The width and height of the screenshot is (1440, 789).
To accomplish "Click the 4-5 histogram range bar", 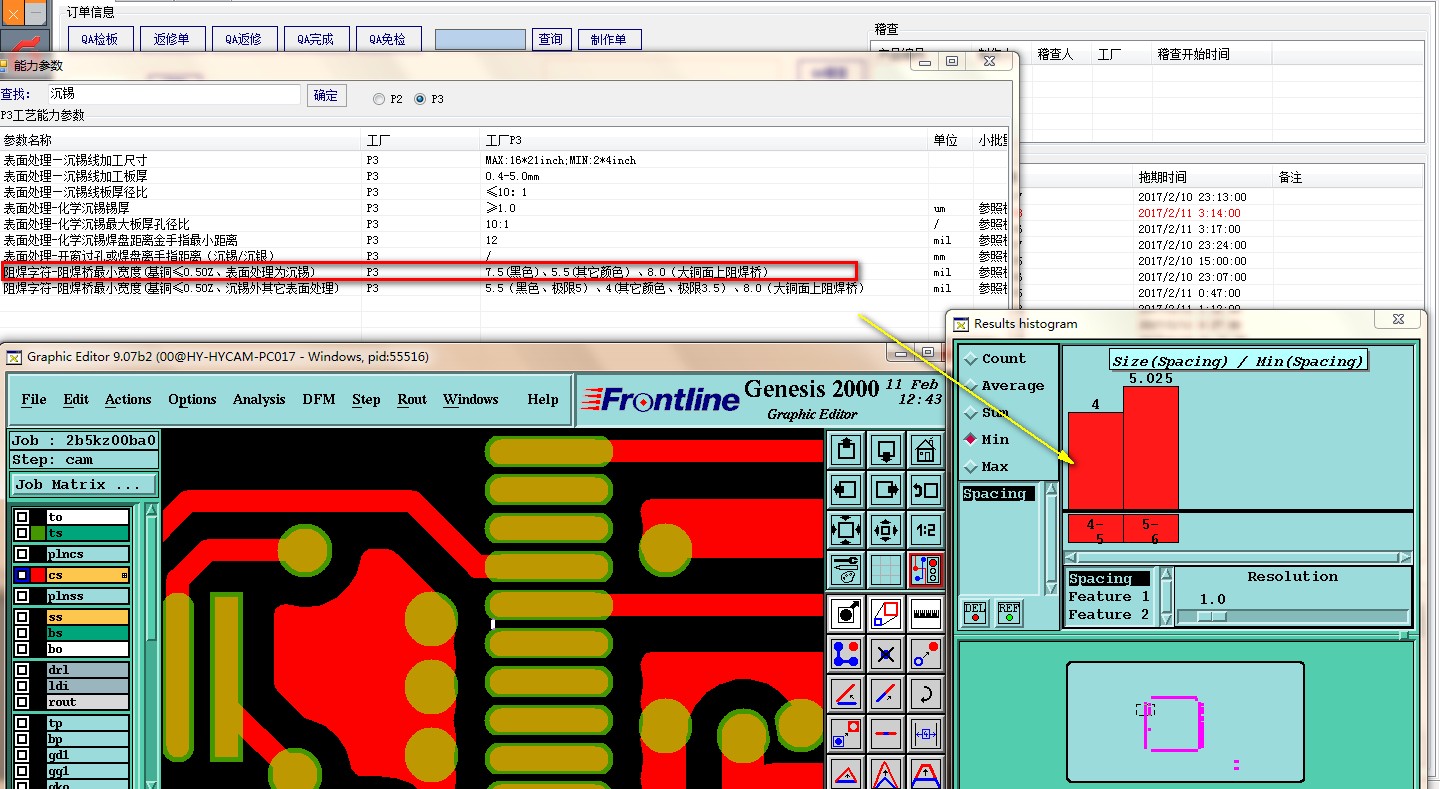I will click(1095, 529).
